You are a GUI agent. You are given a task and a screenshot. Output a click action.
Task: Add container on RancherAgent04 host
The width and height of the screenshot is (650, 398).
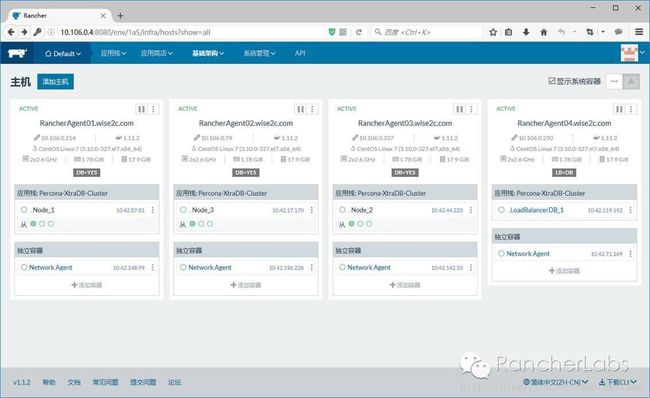point(564,271)
